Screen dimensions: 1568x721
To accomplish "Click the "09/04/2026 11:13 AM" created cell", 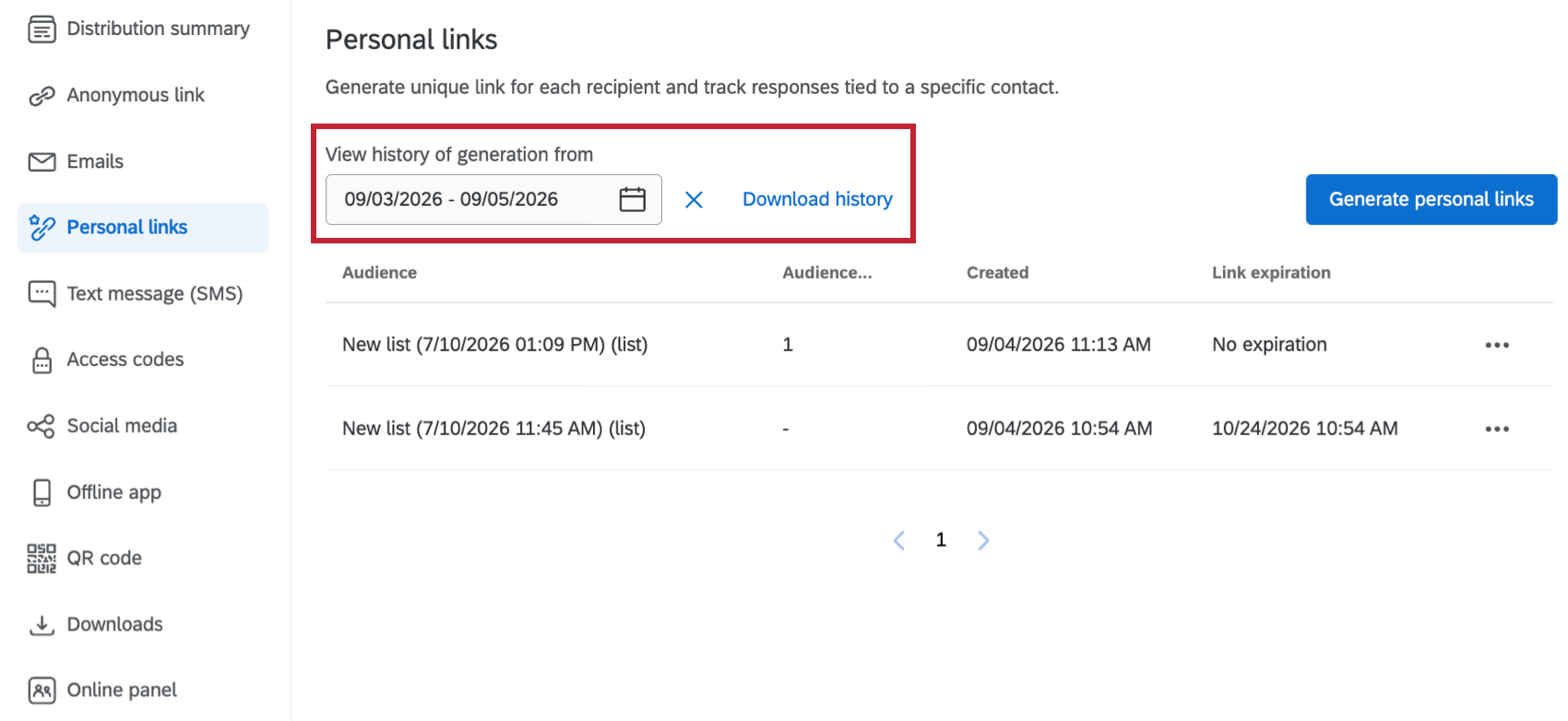I will click(x=1059, y=345).
